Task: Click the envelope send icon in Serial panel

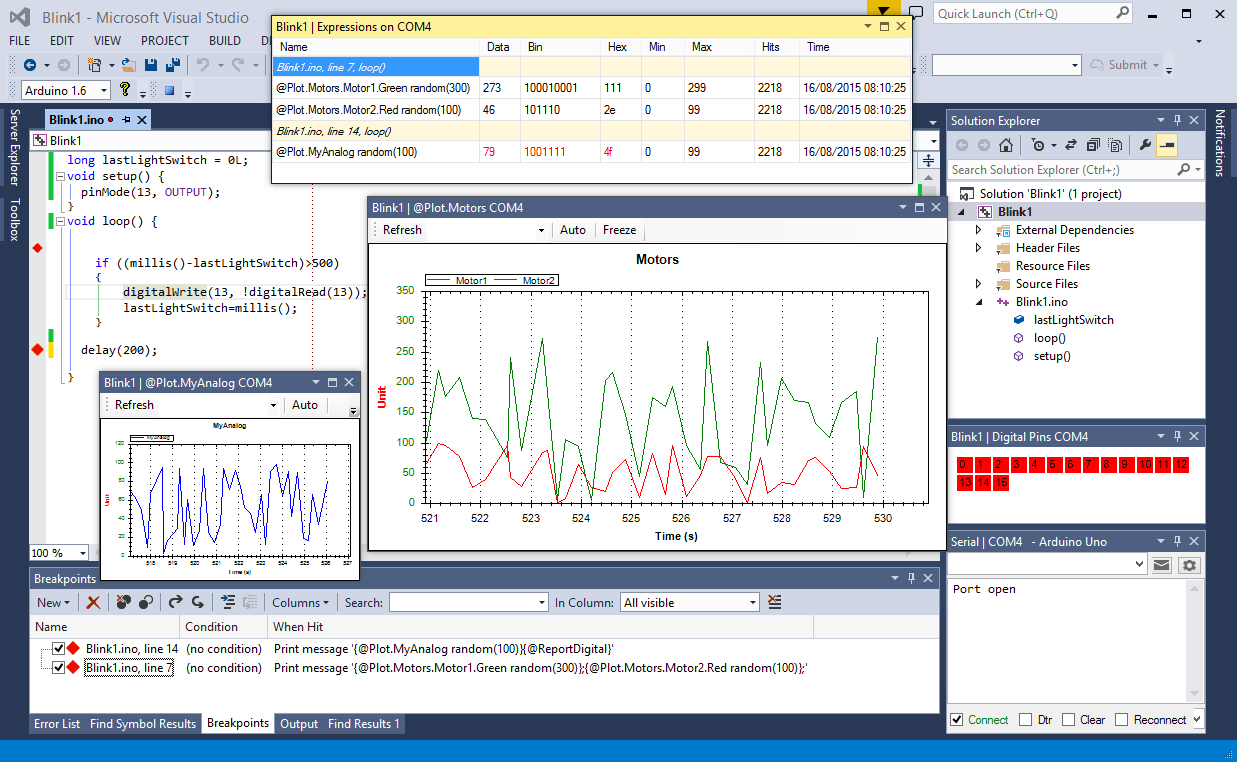Action: click(1160, 564)
